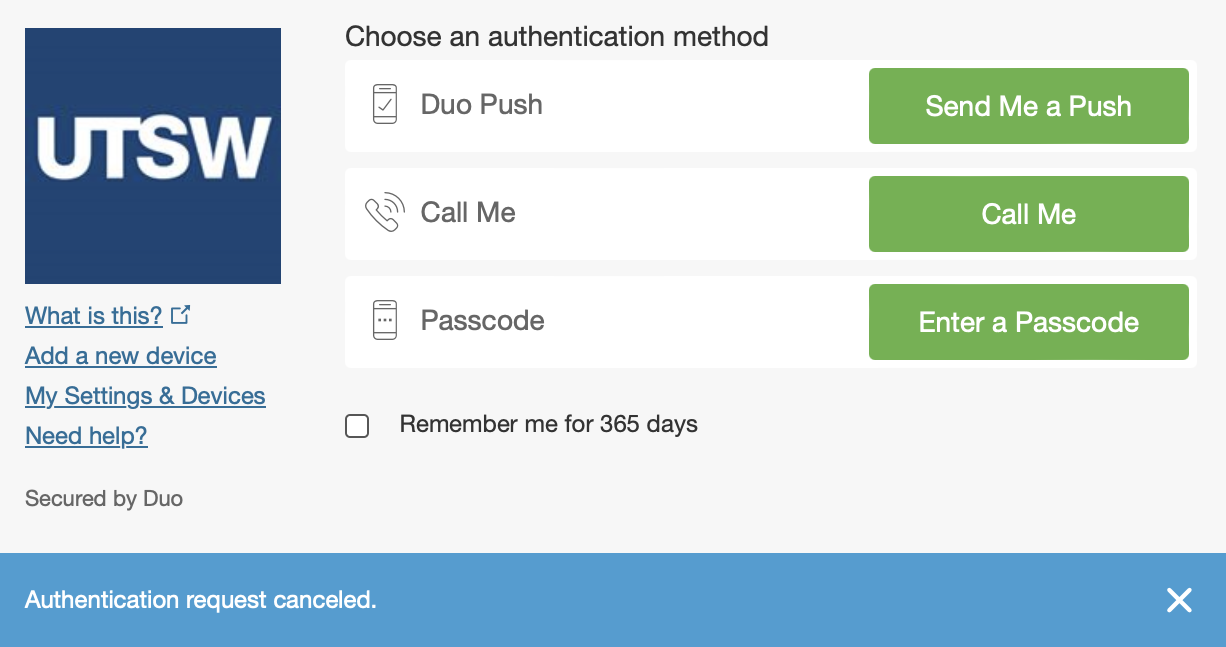Click the ringing phone Call Me icon

pos(384,213)
